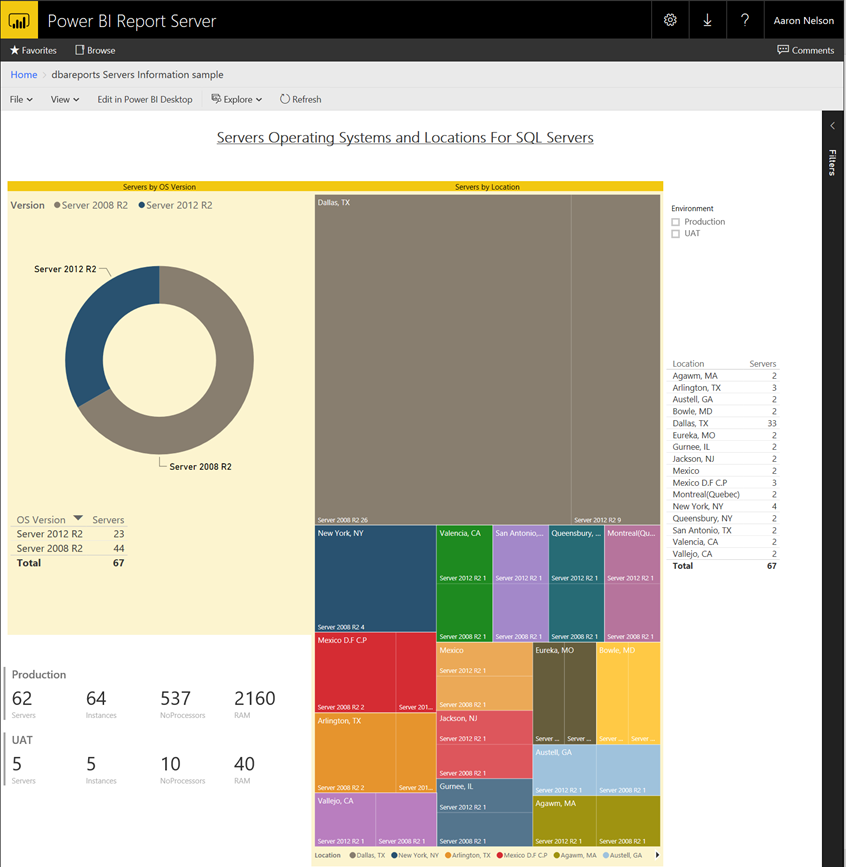Image resolution: width=846 pixels, height=867 pixels.
Task: Select Jackson, NJ treemap tile
Action: click(x=484, y=745)
